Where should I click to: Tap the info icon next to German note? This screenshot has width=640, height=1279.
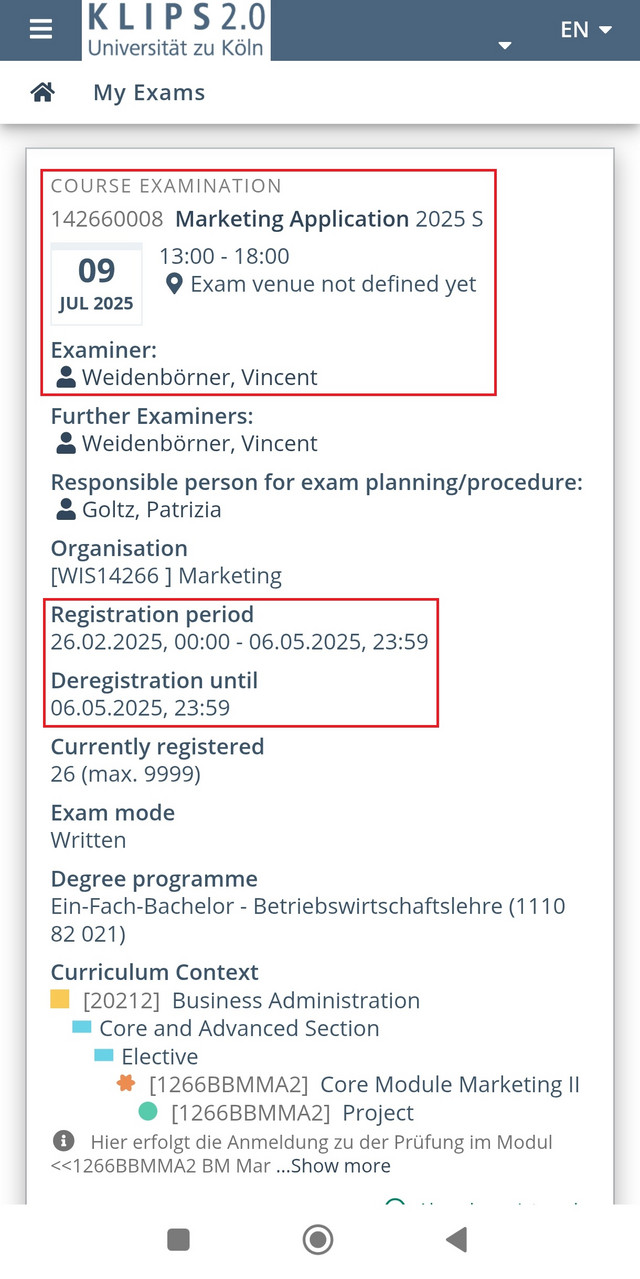(x=63, y=1140)
